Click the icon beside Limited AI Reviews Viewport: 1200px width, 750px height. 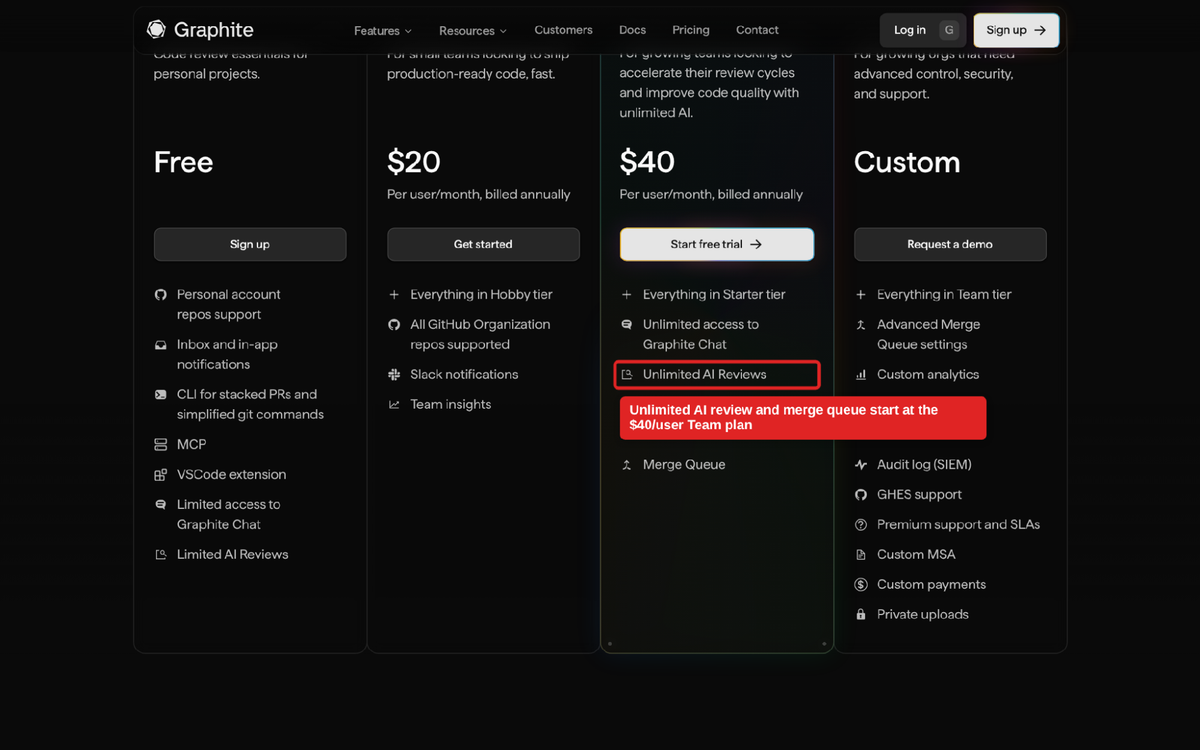(x=160, y=554)
